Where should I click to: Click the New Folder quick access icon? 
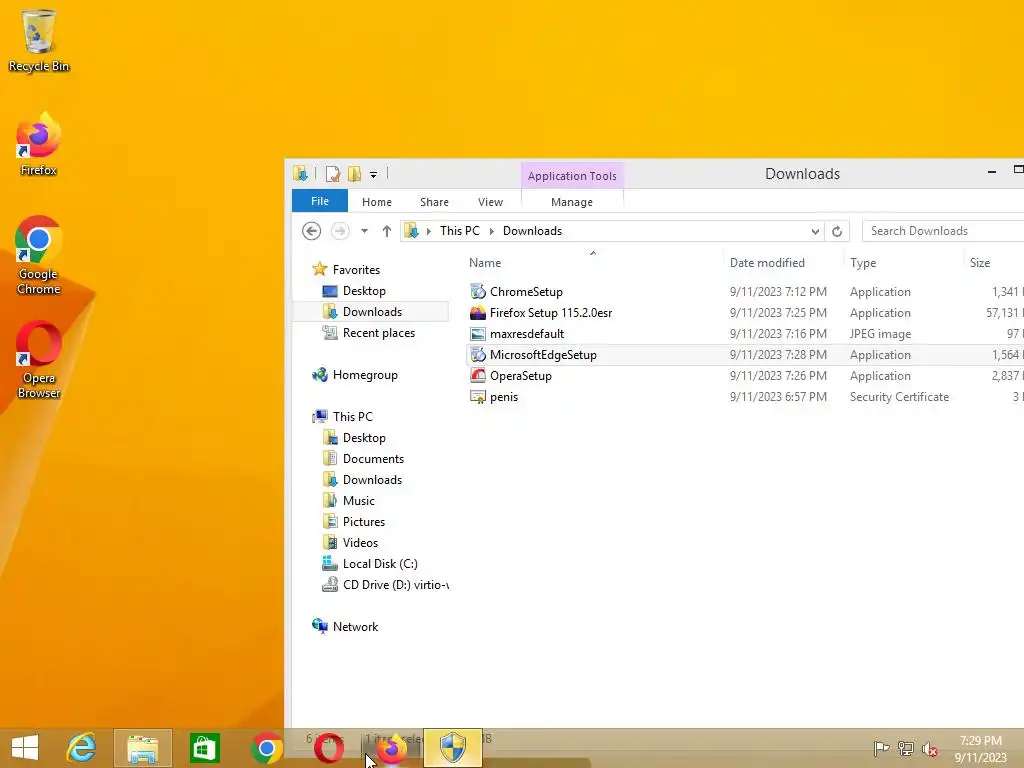(354, 174)
